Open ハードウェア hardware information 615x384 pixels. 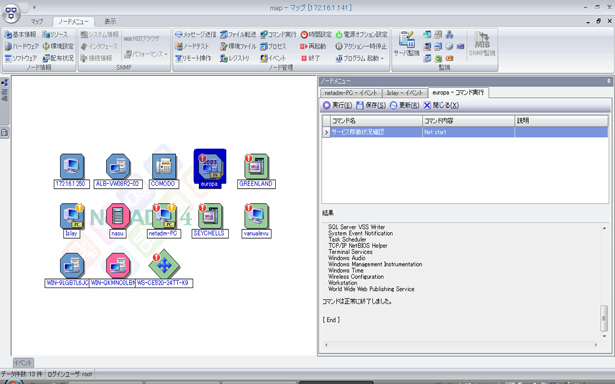click(22, 46)
